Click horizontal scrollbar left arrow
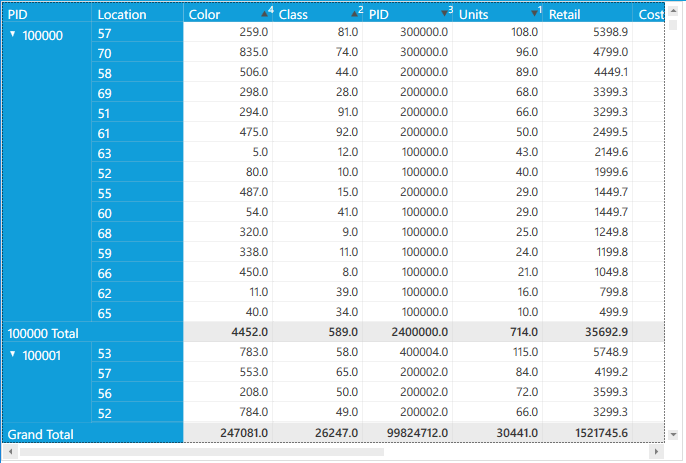Screen dimensions: 686x463 point(11,452)
